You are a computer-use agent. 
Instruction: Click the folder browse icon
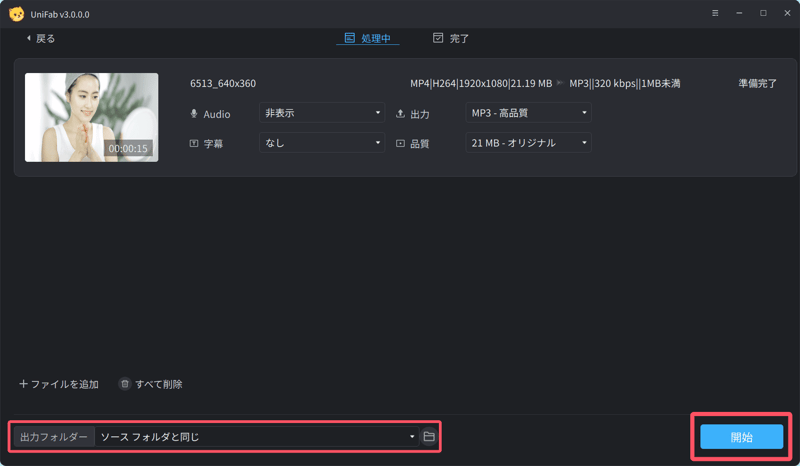tap(429, 437)
